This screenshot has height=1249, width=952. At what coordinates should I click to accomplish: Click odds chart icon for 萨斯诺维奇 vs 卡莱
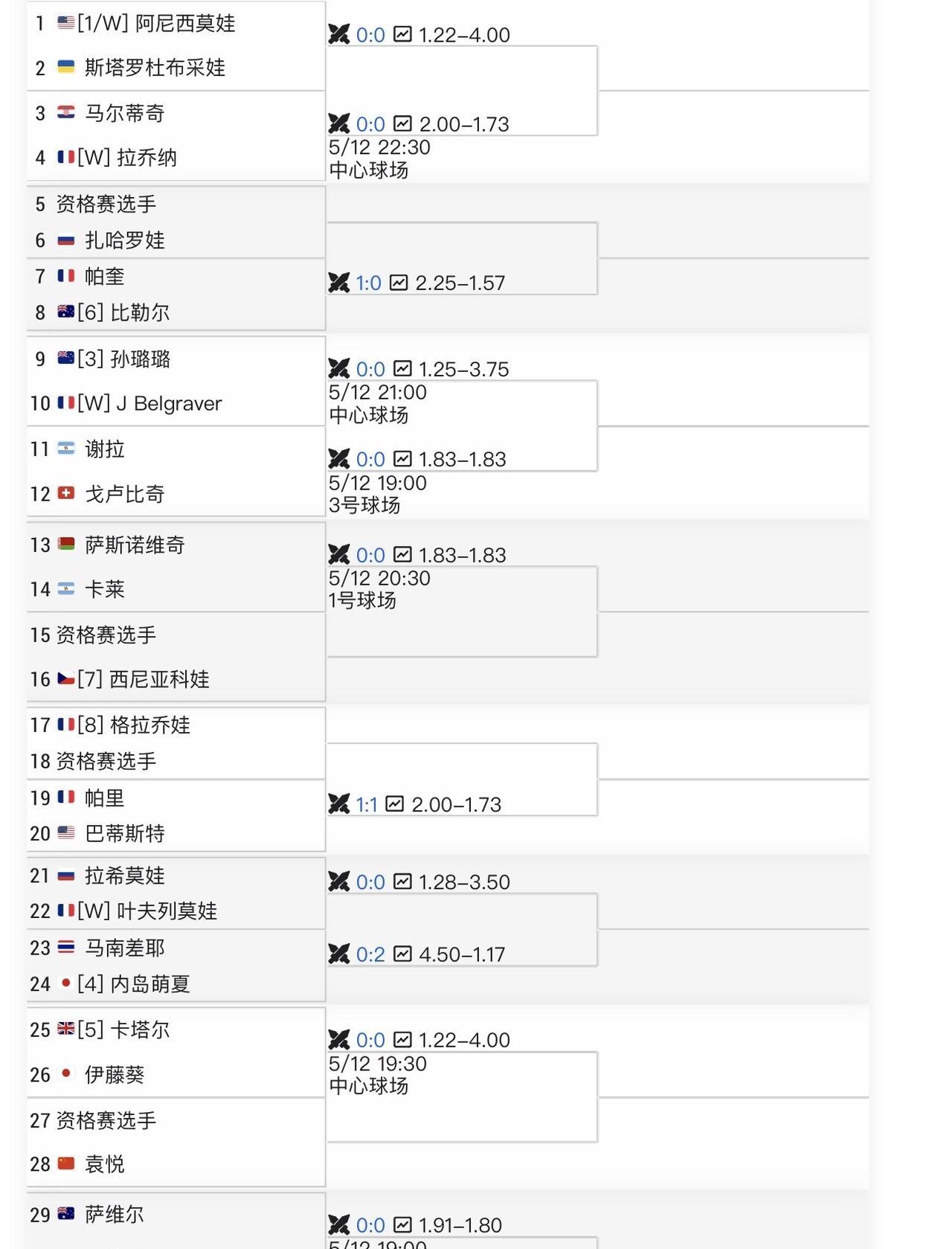coord(402,554)
